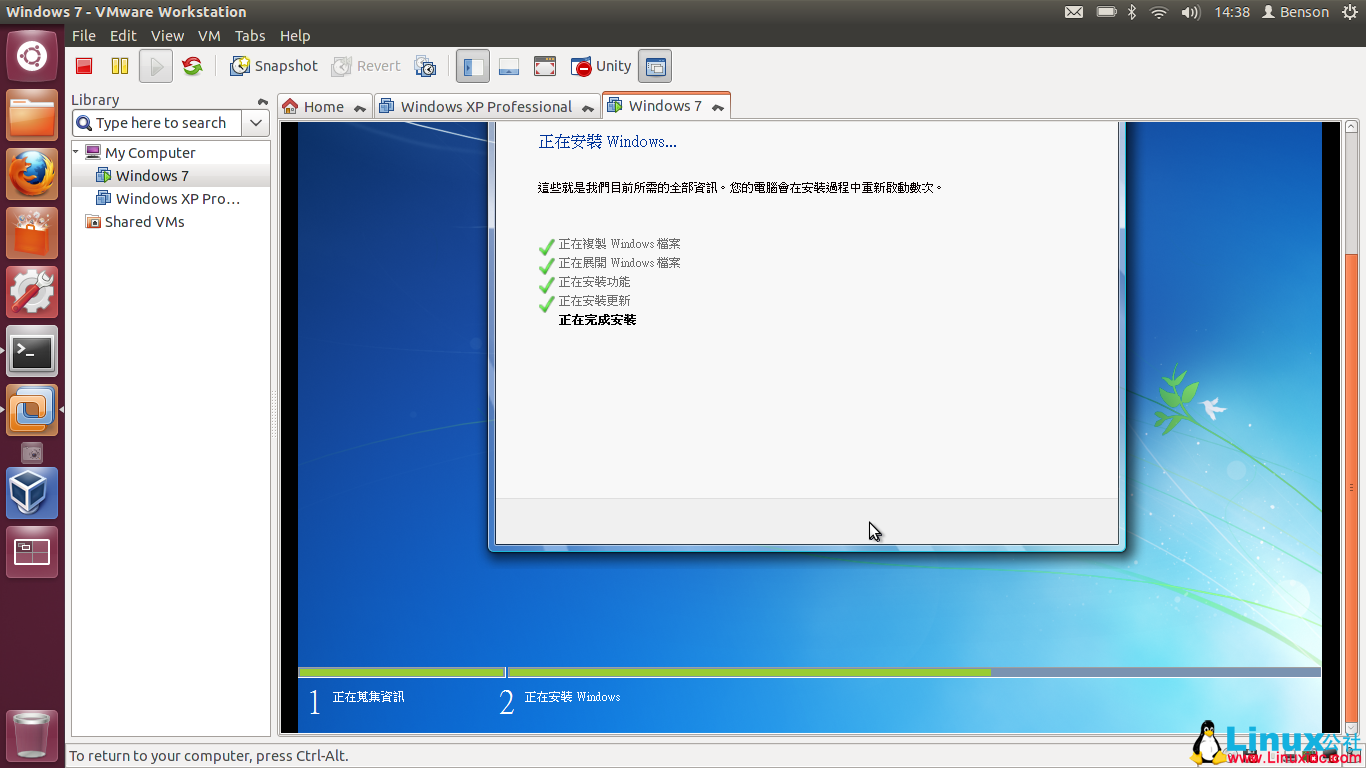Click the small camera screenshot icon in launcher
This screenshot has height=768, width=1366.
[x=33, y=453]
